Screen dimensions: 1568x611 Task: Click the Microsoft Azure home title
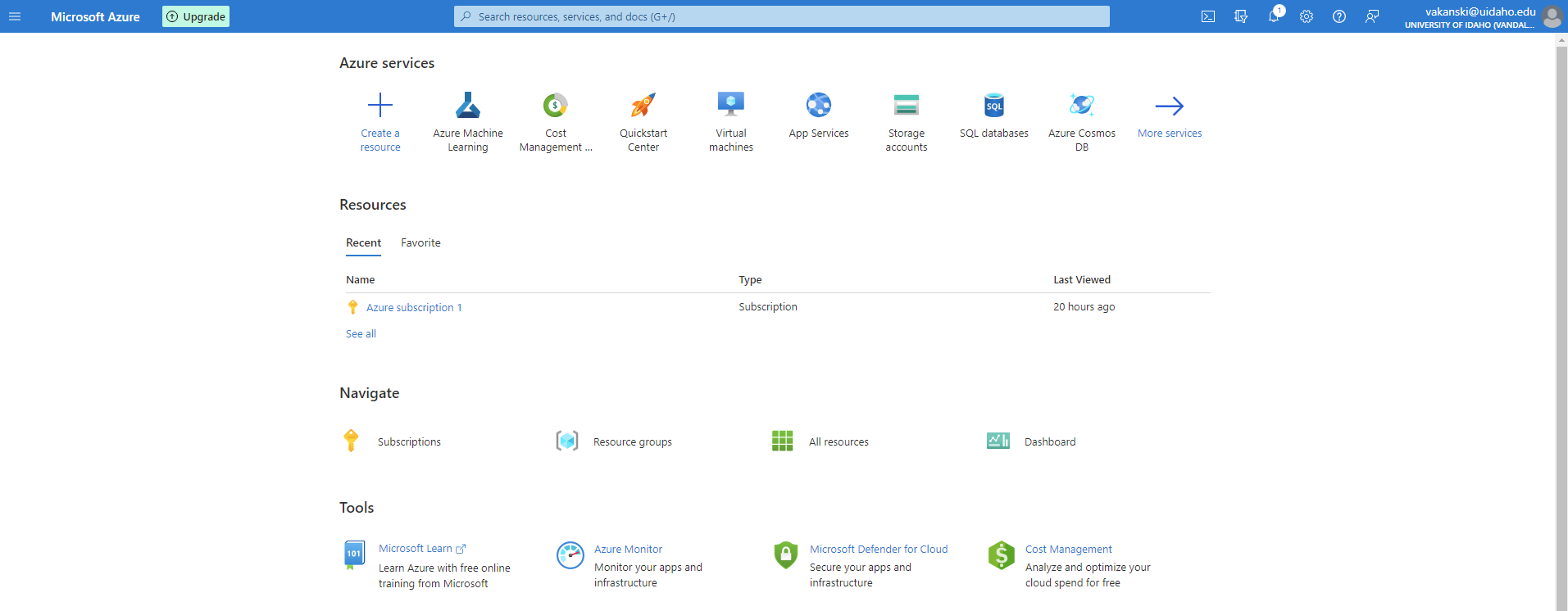(x=95, y=16)
